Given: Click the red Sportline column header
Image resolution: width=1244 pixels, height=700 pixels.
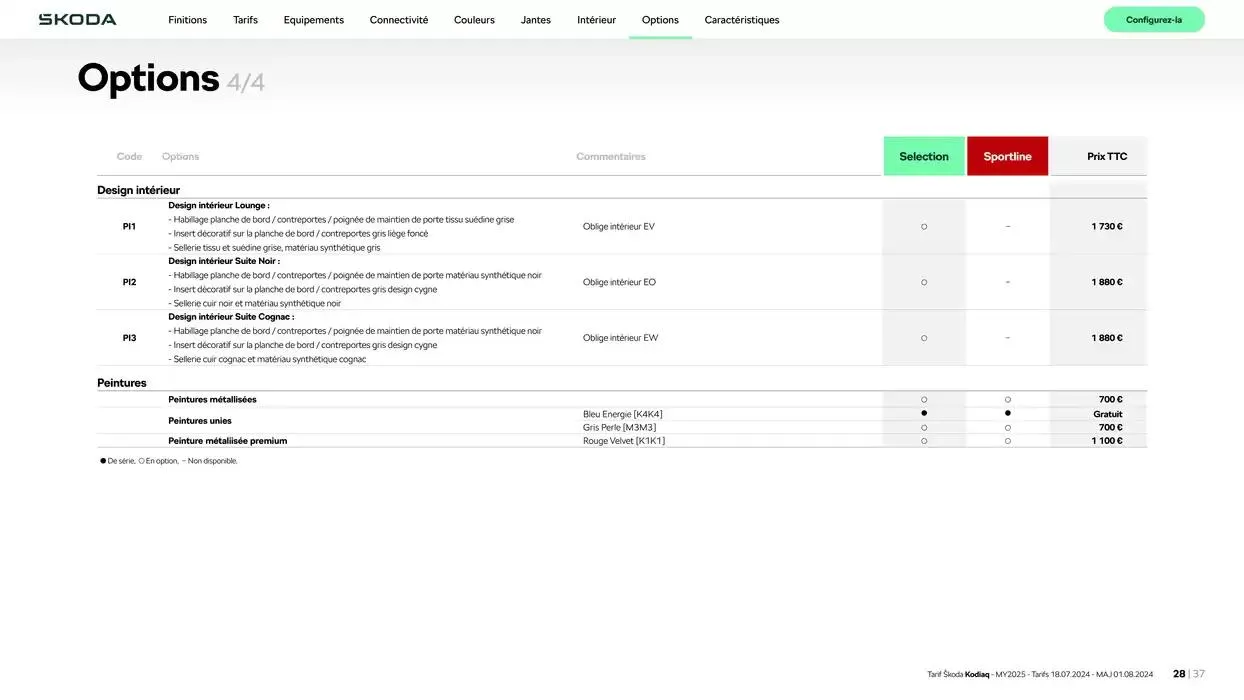Looking at the screenshot, I should point(1007,156).
